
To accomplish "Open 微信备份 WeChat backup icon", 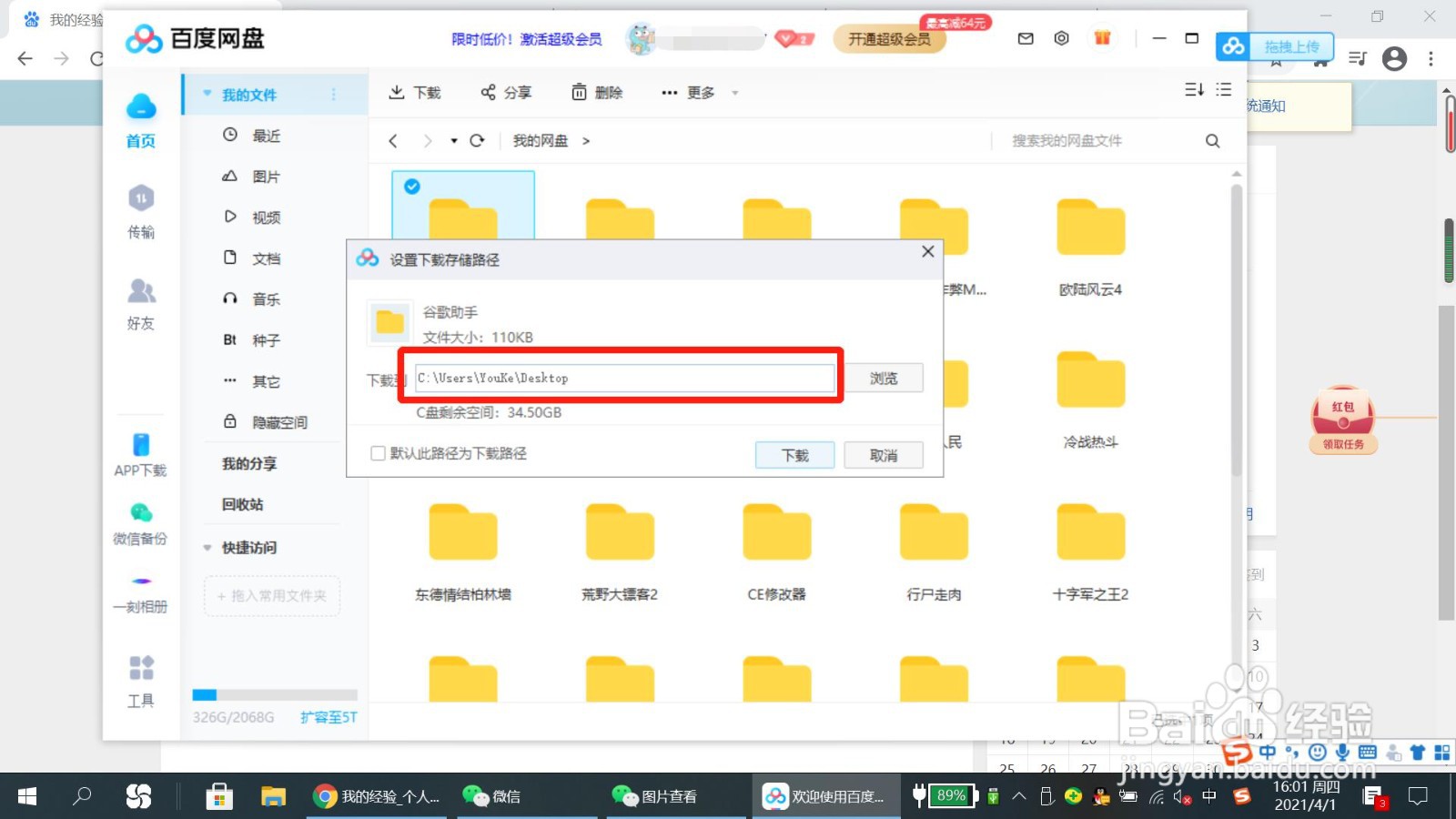I will pyautogui.click(x=141, y=513).
